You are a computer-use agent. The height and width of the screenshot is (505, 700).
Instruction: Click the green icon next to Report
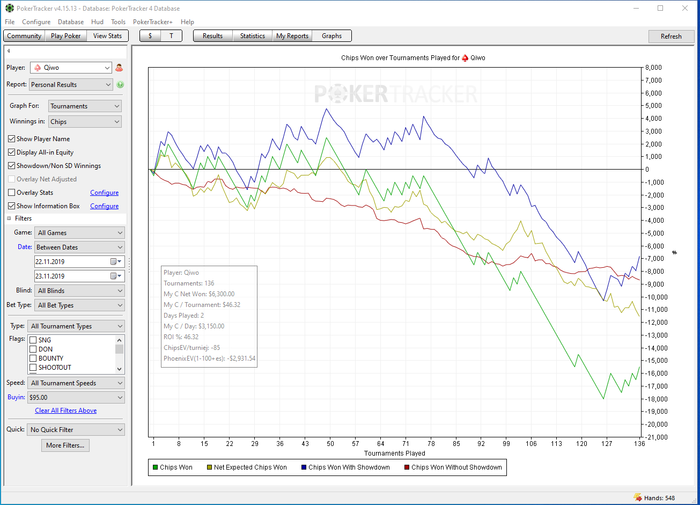tap(120, 85)
